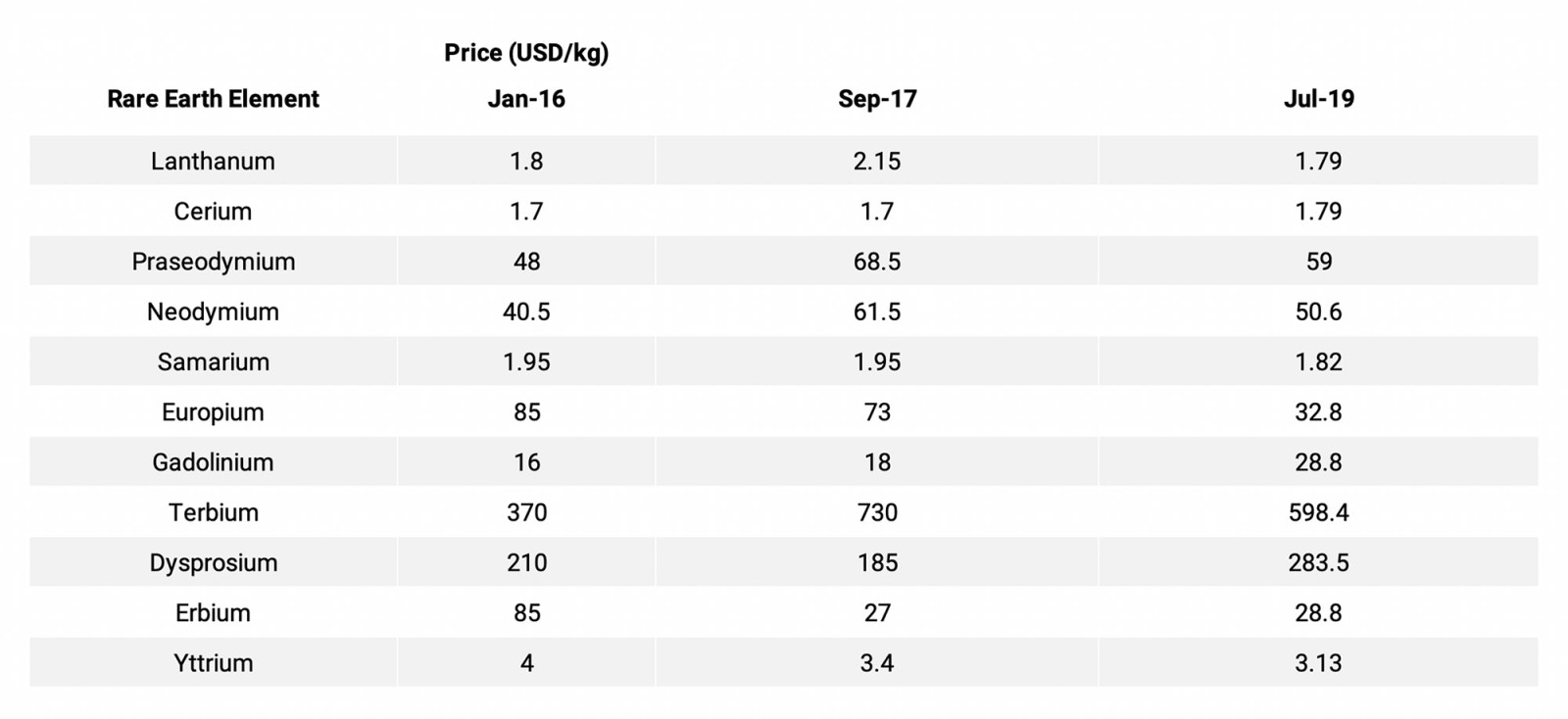Click the Erbium Sep-17 value 27
This screenshot has width=1568, height=719.
[877, 612]
